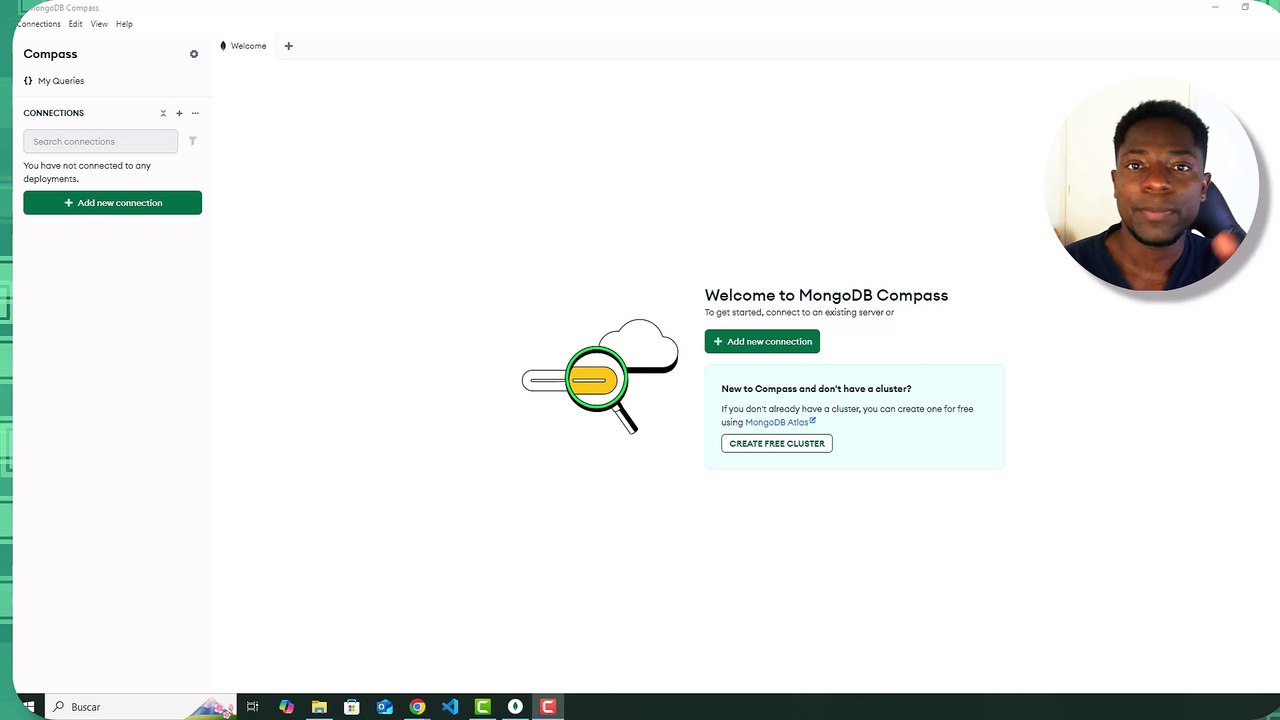Open Visual Studio Code from the taskbar
Viewport: 1280px width, 720px height.
point(450,707)
